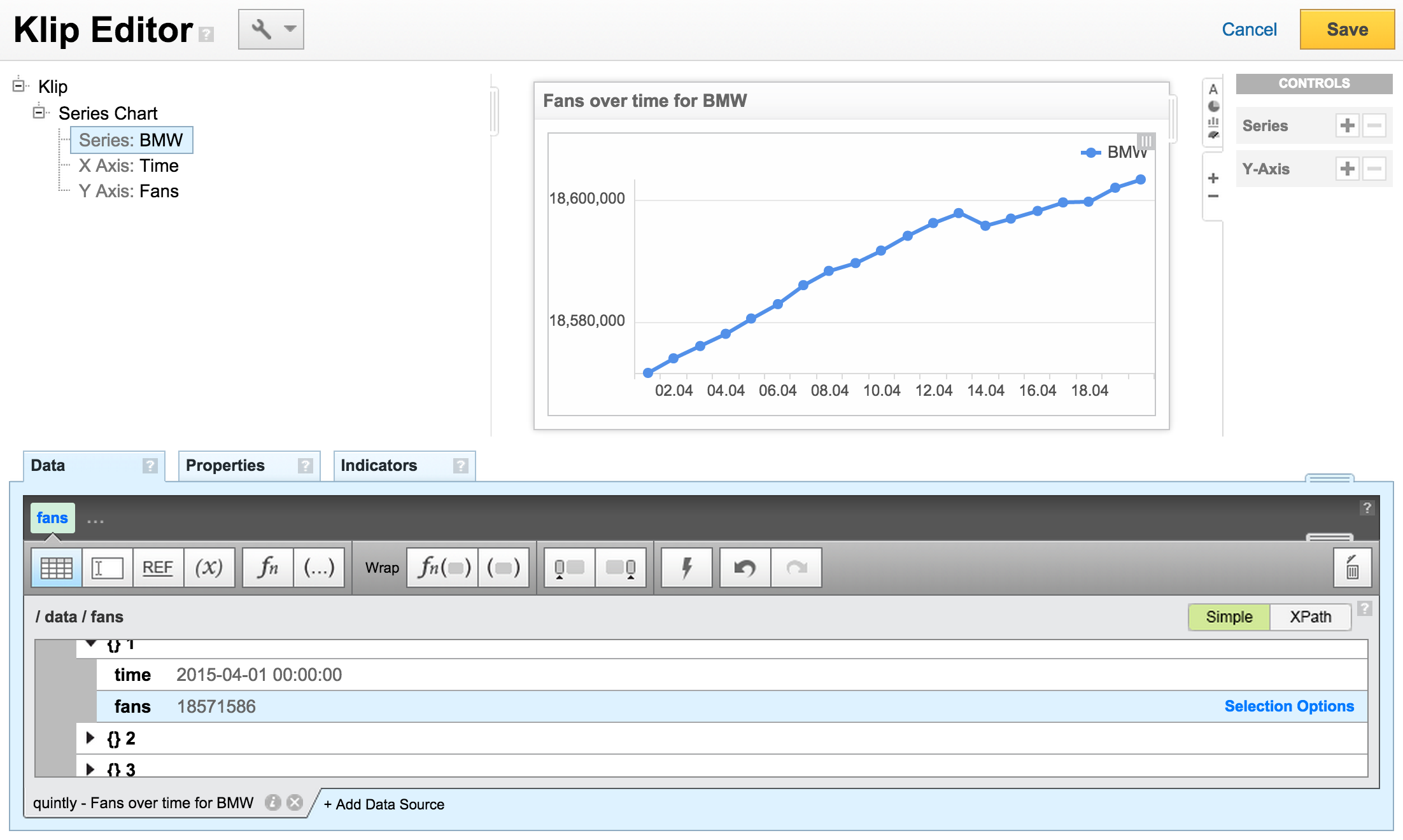Select the time row 2015-04-01 00:00:00
Image resolution: width=1403 pixels, height=840 pixels.
[x=731, y=675]
